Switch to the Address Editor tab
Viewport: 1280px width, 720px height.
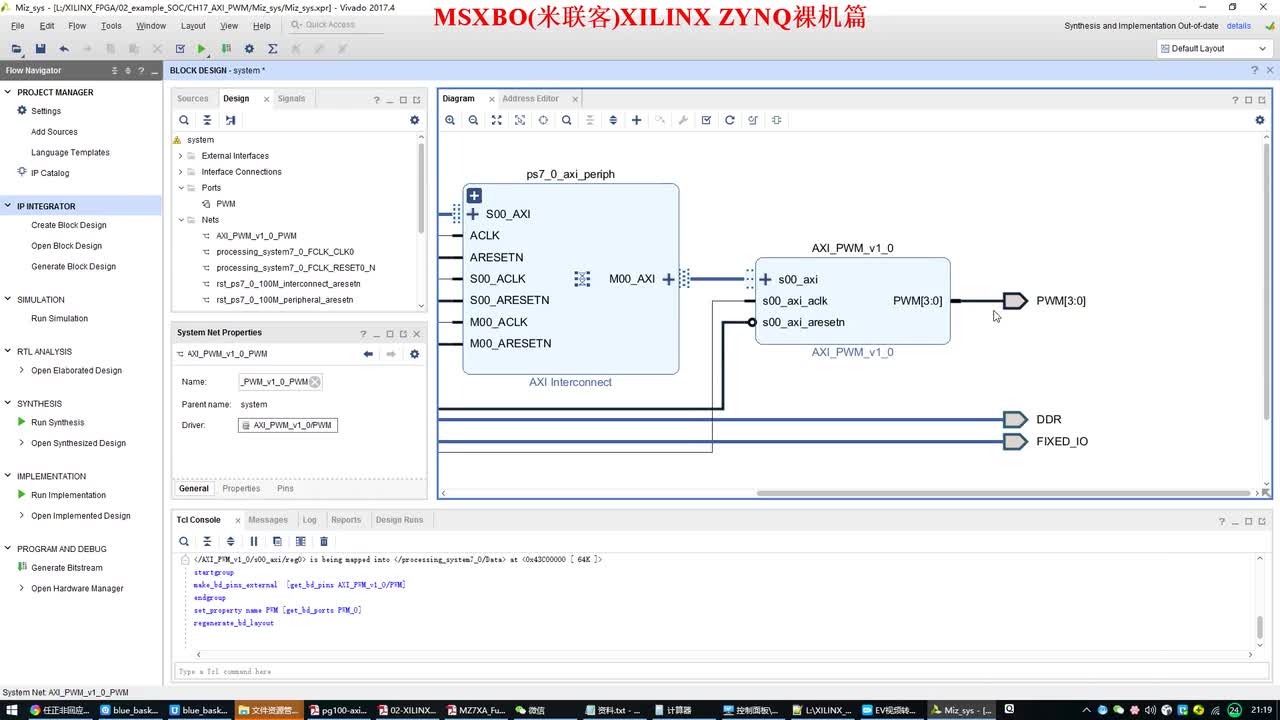pos(530,98)
